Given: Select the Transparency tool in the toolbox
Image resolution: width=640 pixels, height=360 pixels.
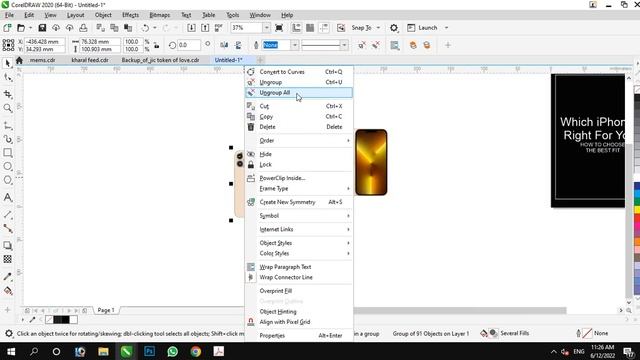Looking at the screenshot, I should coord(7,259).
